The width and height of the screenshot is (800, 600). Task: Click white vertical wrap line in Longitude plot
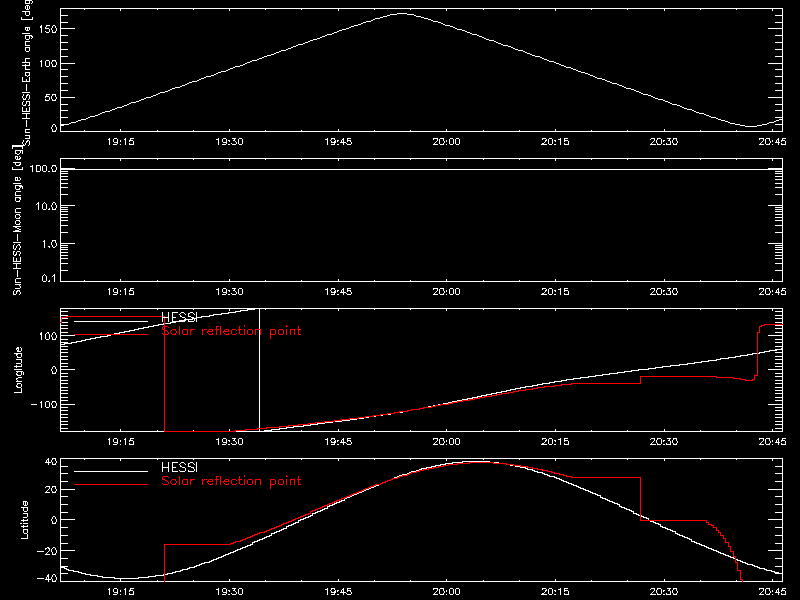point(260,369)
